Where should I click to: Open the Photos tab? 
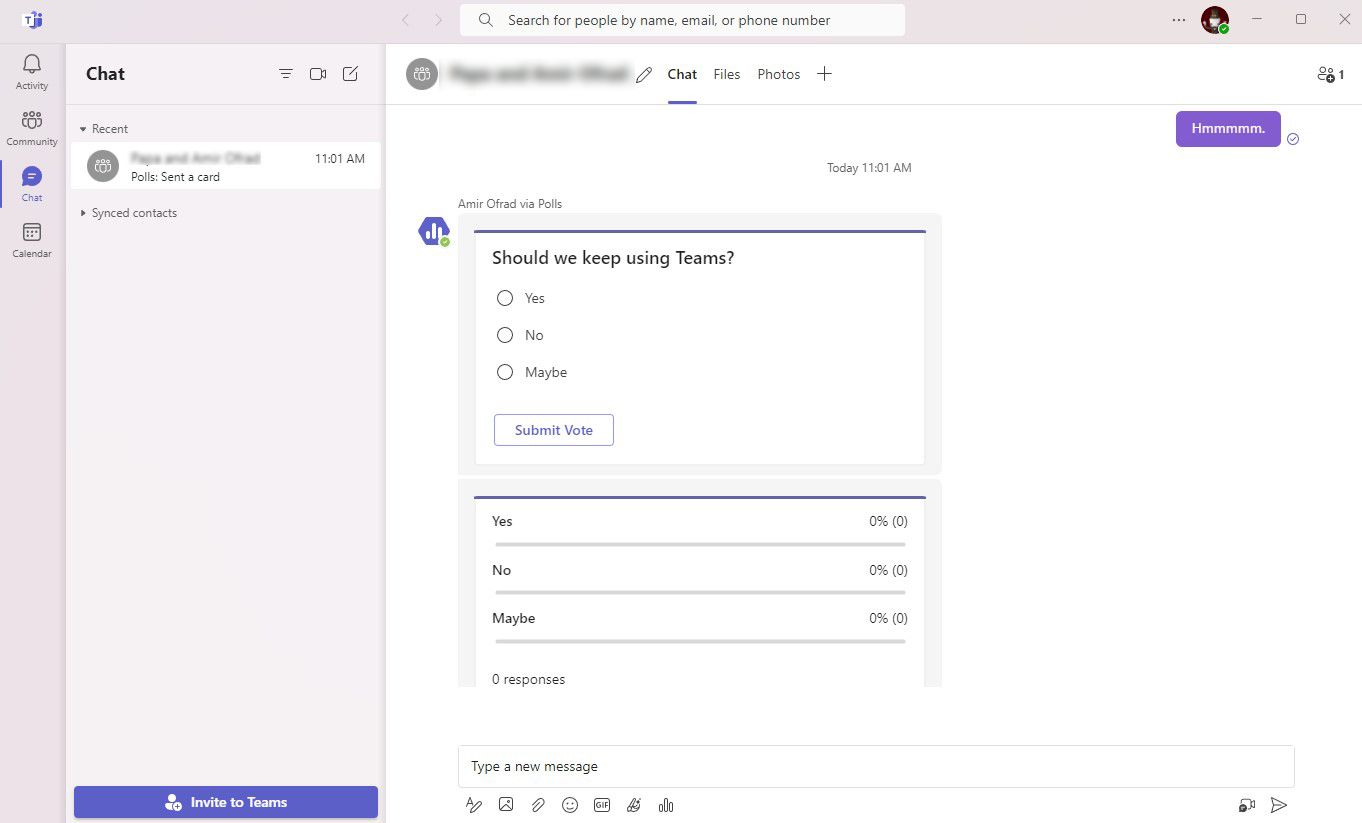click(778, 73)
